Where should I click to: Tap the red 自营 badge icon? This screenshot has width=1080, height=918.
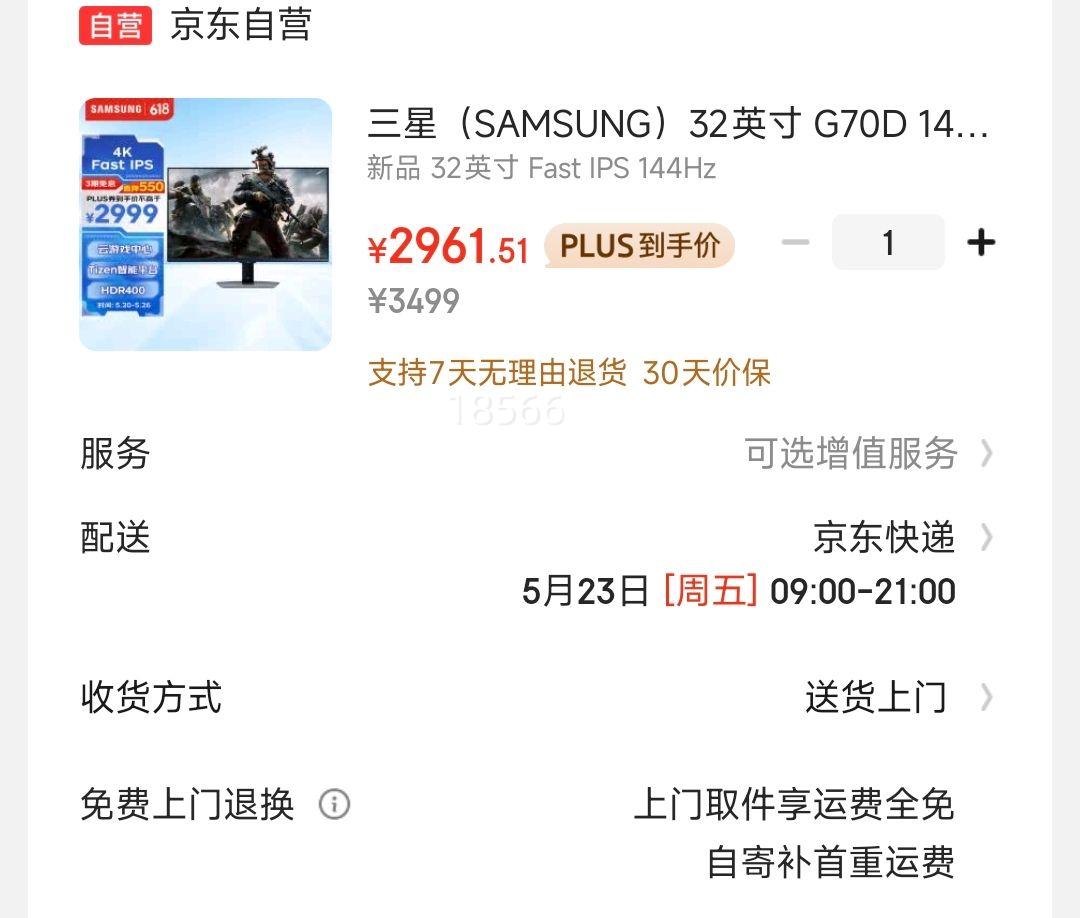(x=115, y=25)
